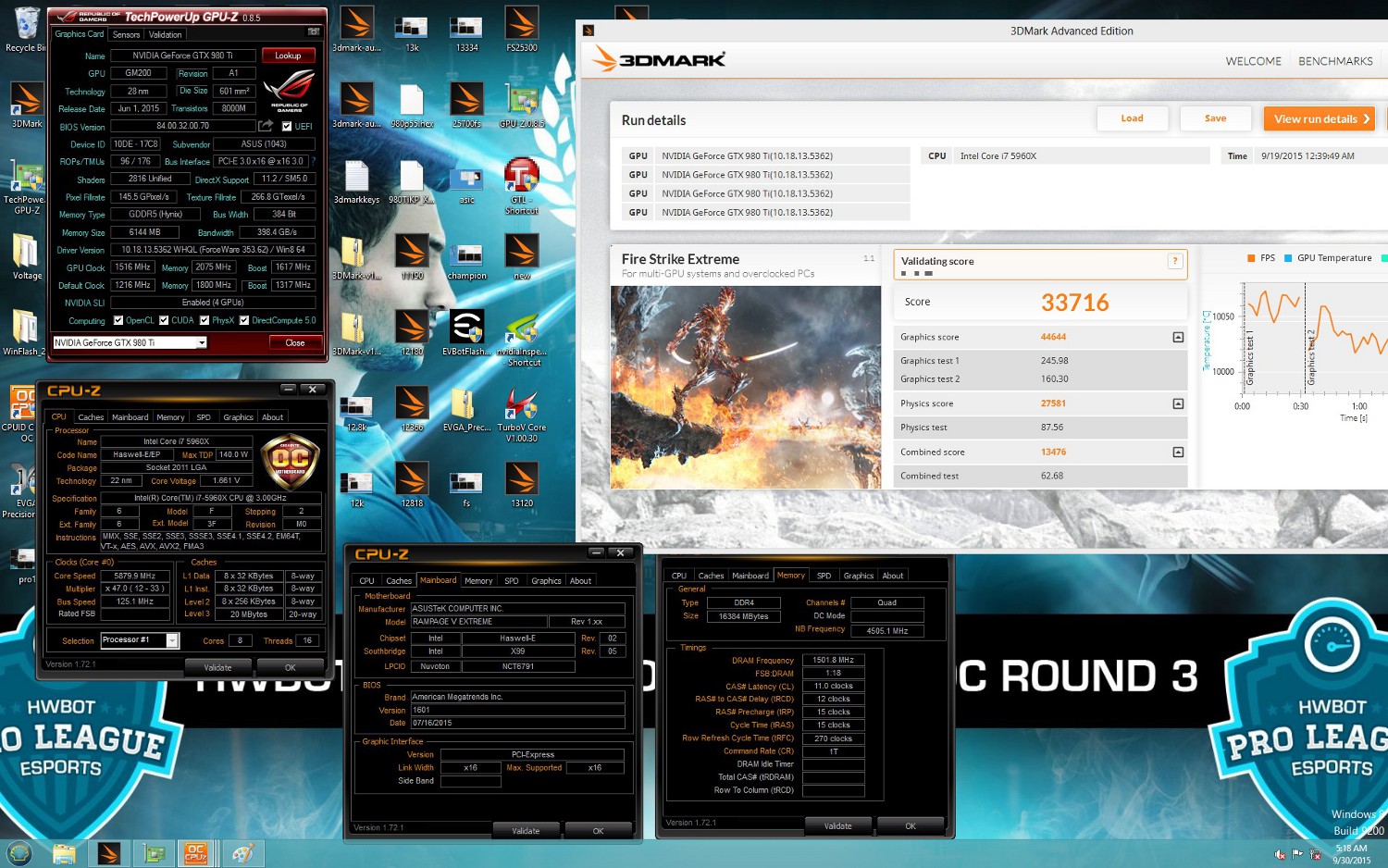Click the Bus Interface question mark in GPU-Z
This screenshot has width=1388, height=868.
313,161
